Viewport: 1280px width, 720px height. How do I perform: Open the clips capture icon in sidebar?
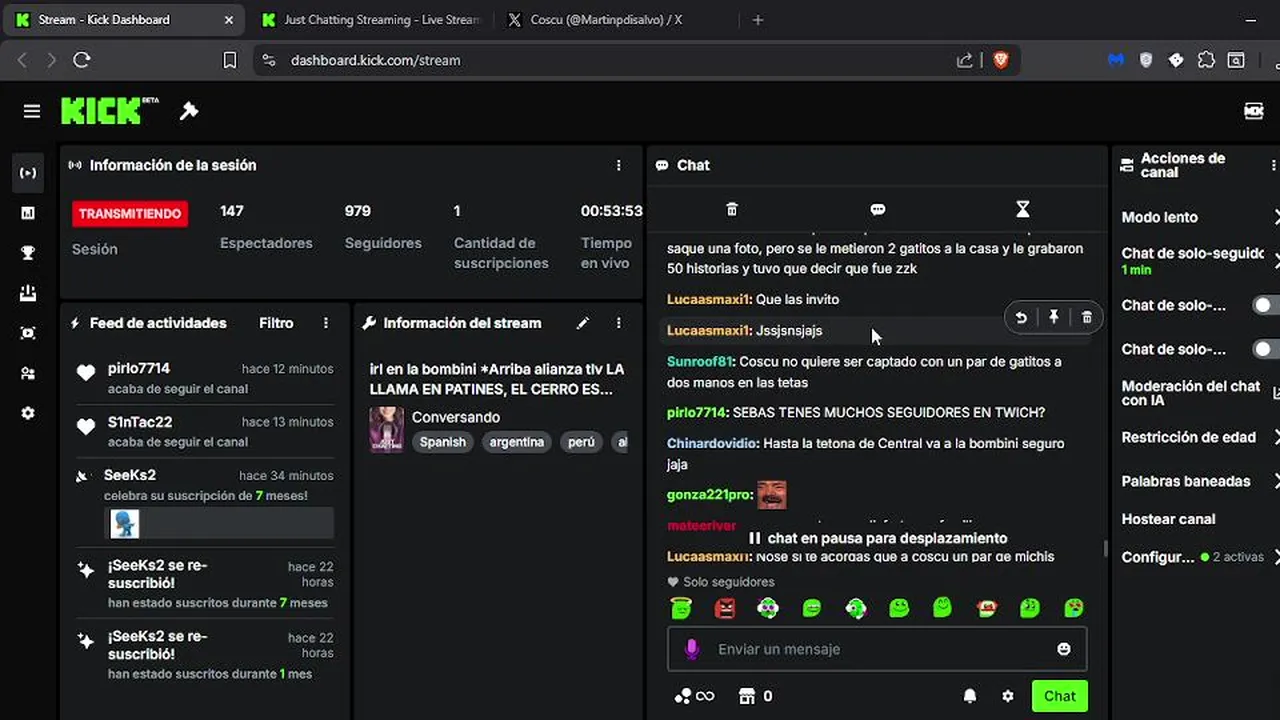(28, 333)
